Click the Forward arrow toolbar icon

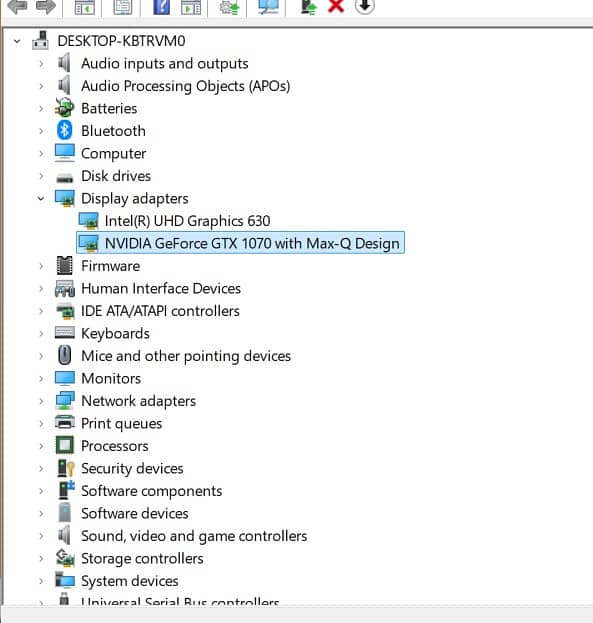pos(46,6)
